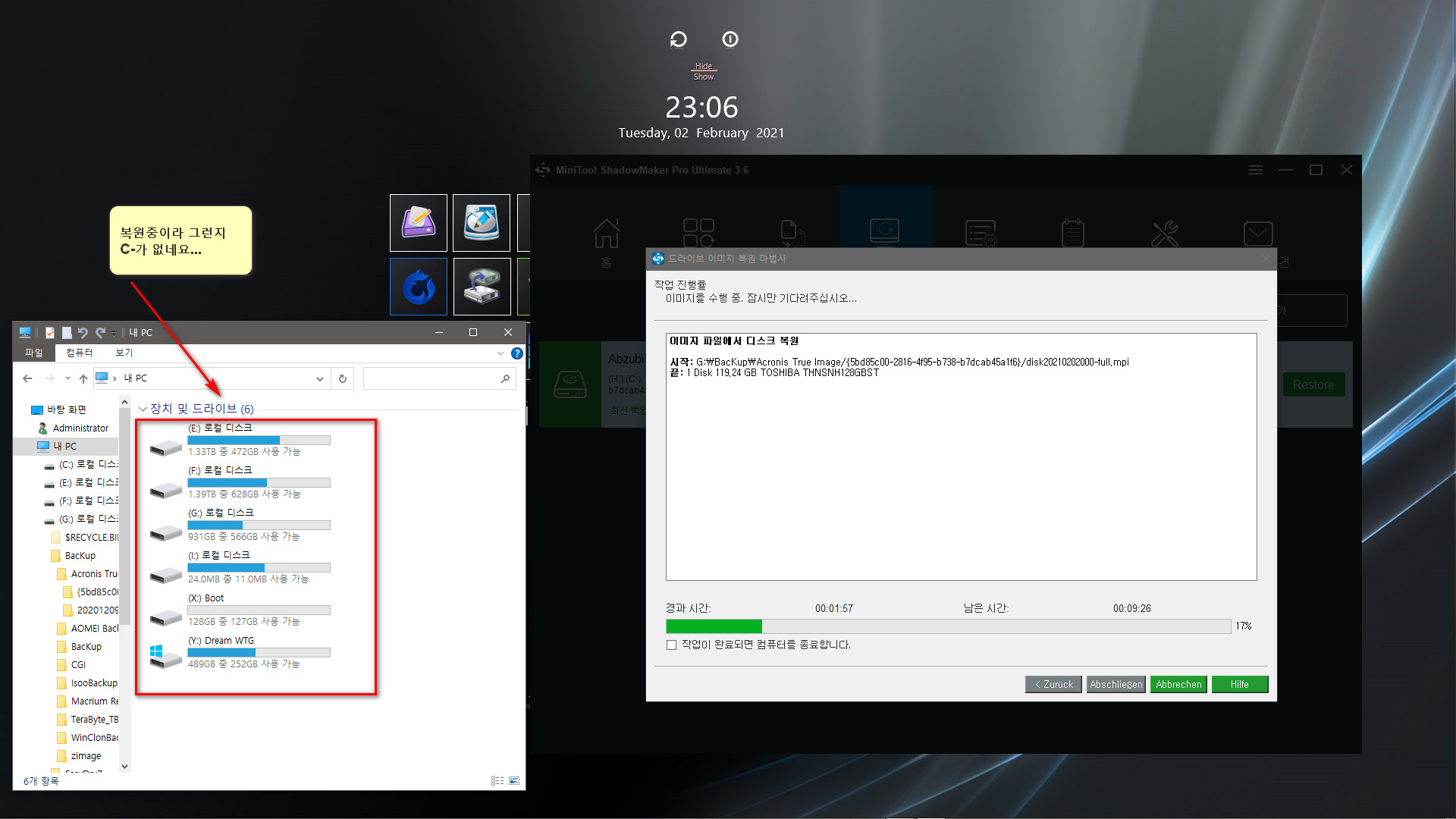Open the address bar history dropdown
The height and width of the screenshot is (819, 1456).
pos(319,378)
